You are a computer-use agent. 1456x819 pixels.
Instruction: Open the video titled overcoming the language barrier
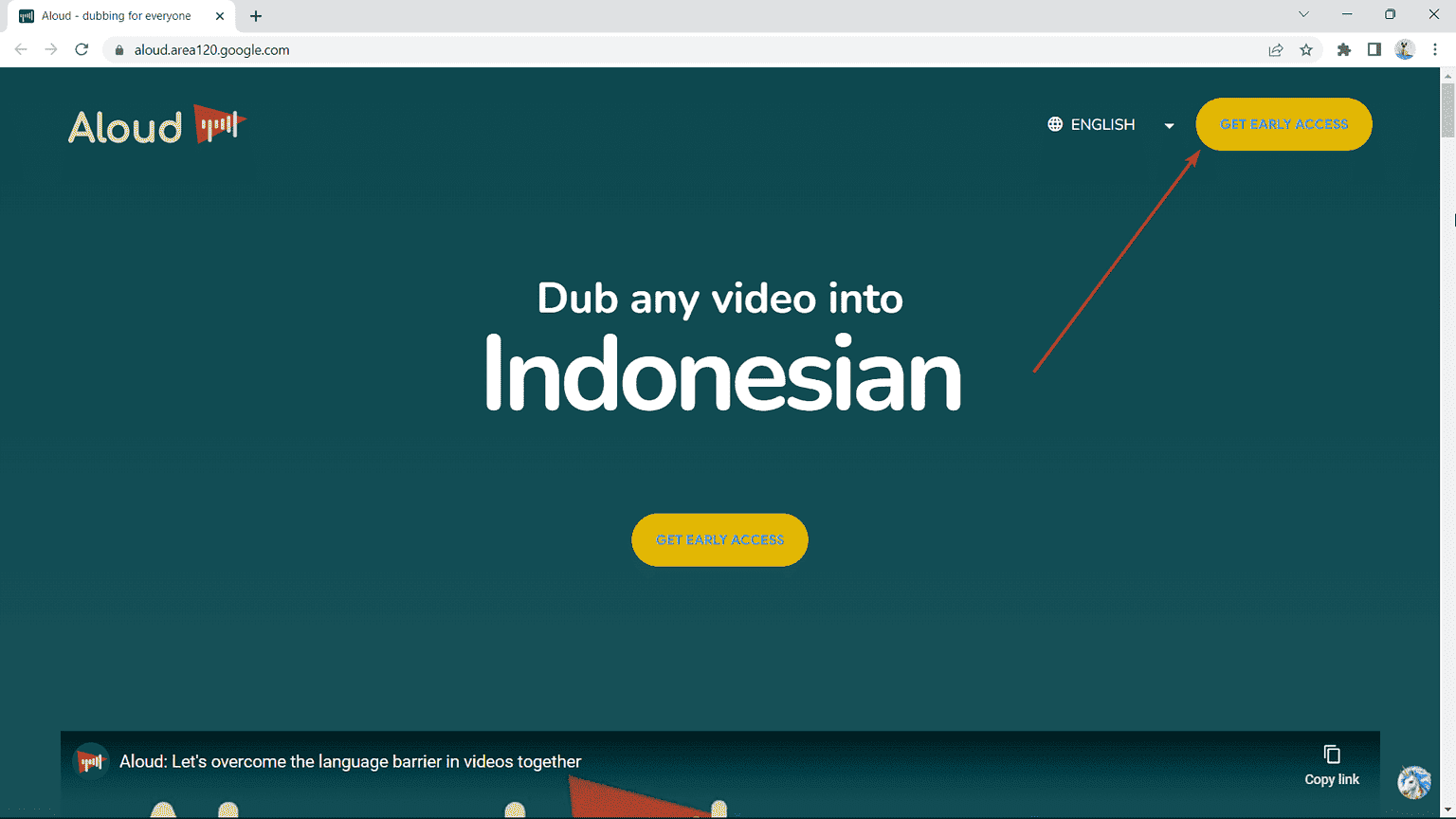[350, 761]
